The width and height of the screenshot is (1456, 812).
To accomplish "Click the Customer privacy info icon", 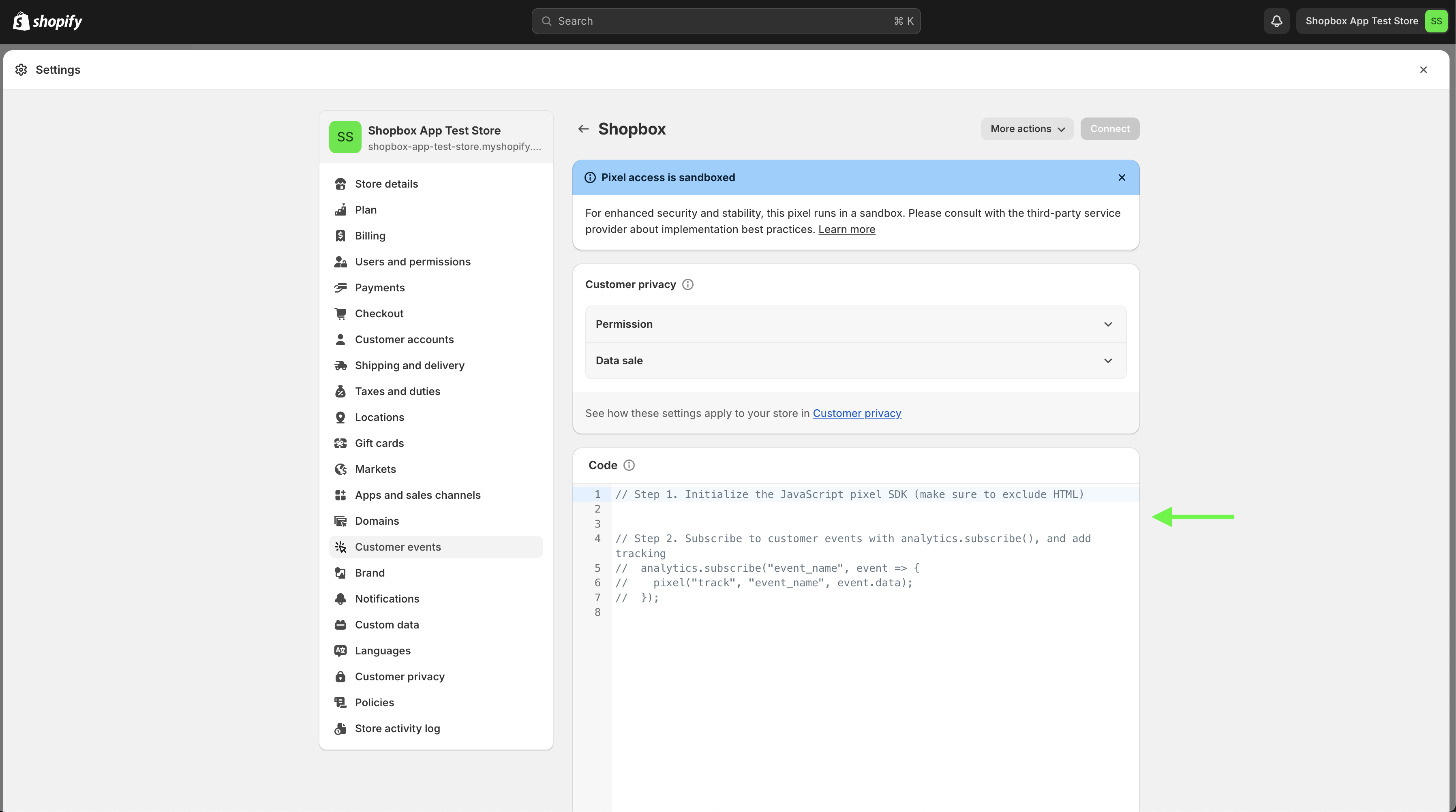I will coord(687,284).
